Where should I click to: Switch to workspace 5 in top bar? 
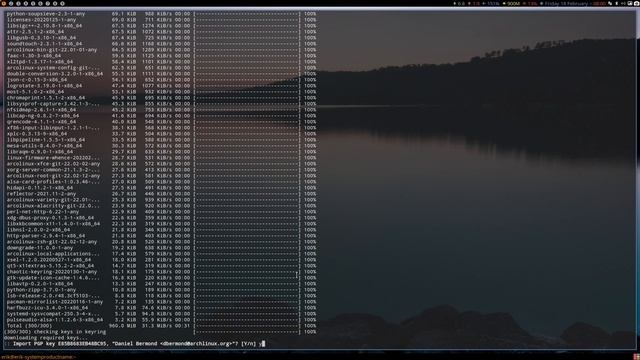pyautogui.click(x=33, y=3)
